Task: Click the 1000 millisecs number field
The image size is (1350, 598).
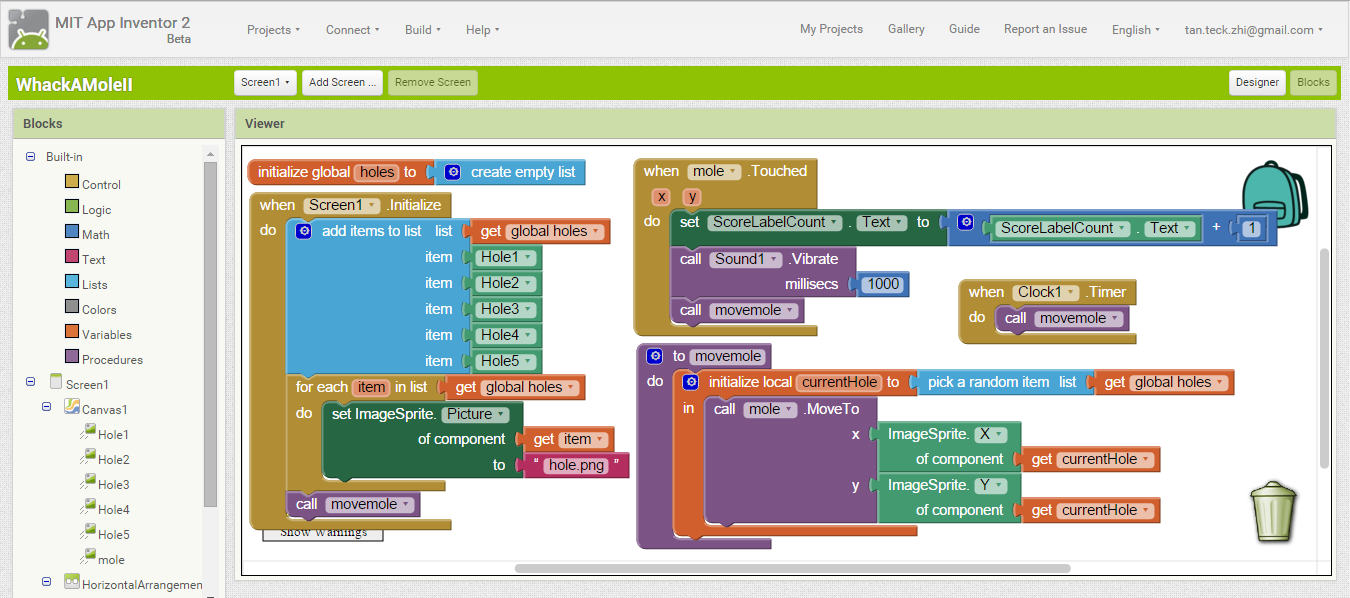Action: (883, 284)
